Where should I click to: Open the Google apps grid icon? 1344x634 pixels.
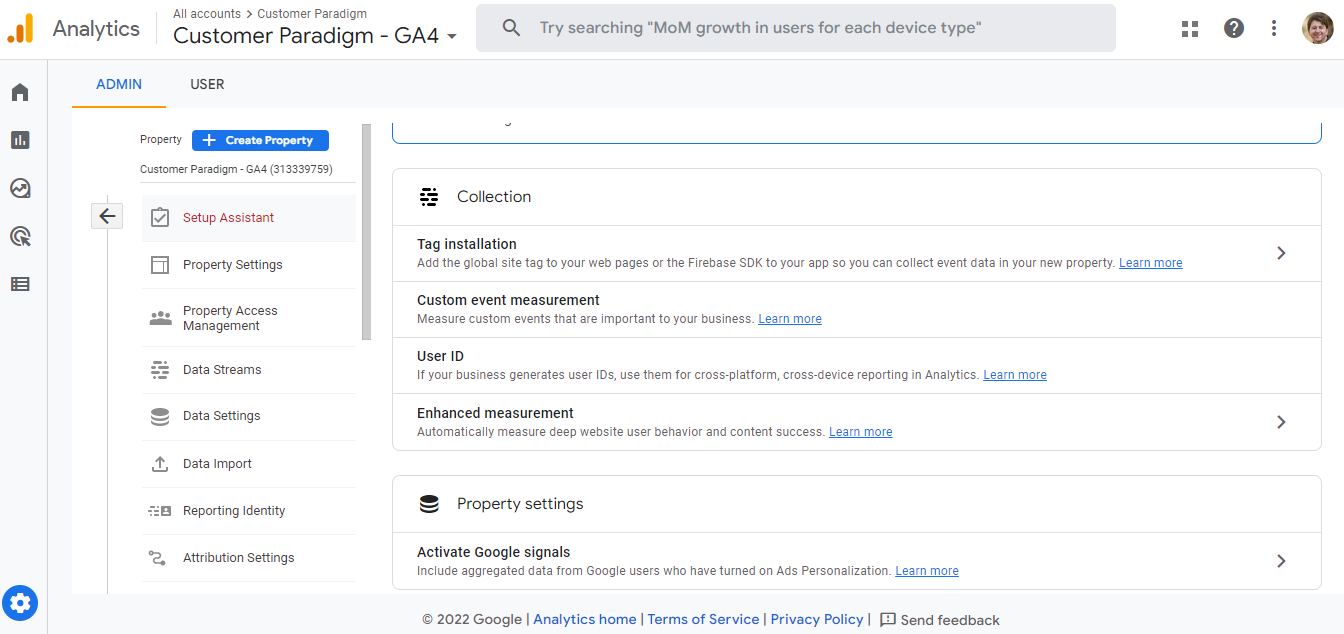pyautogui.click(x=1190, y=28)
